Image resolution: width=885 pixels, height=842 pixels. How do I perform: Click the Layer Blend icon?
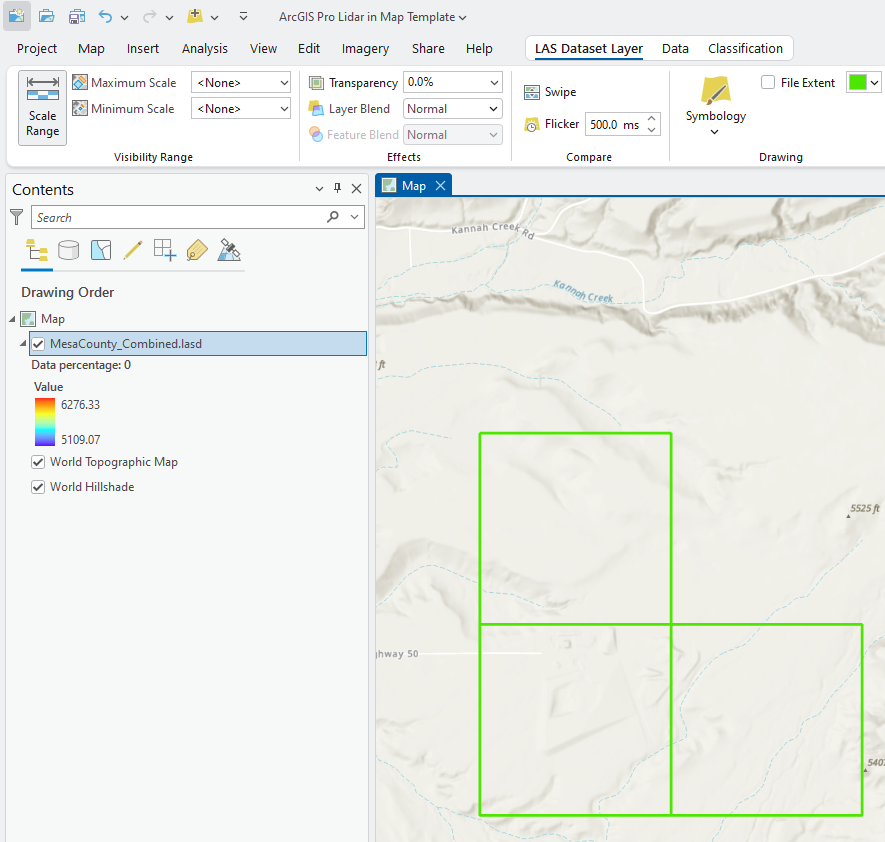pos(318,108)
